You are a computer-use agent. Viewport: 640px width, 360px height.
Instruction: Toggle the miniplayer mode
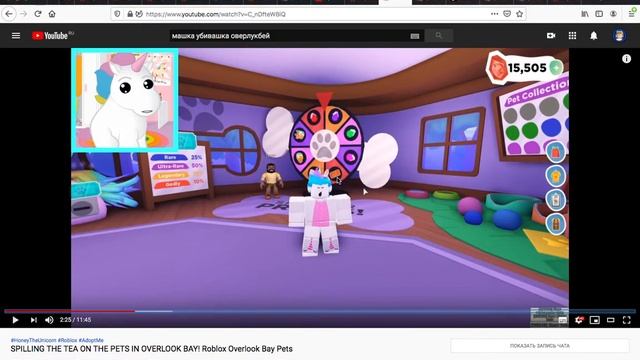595,320
